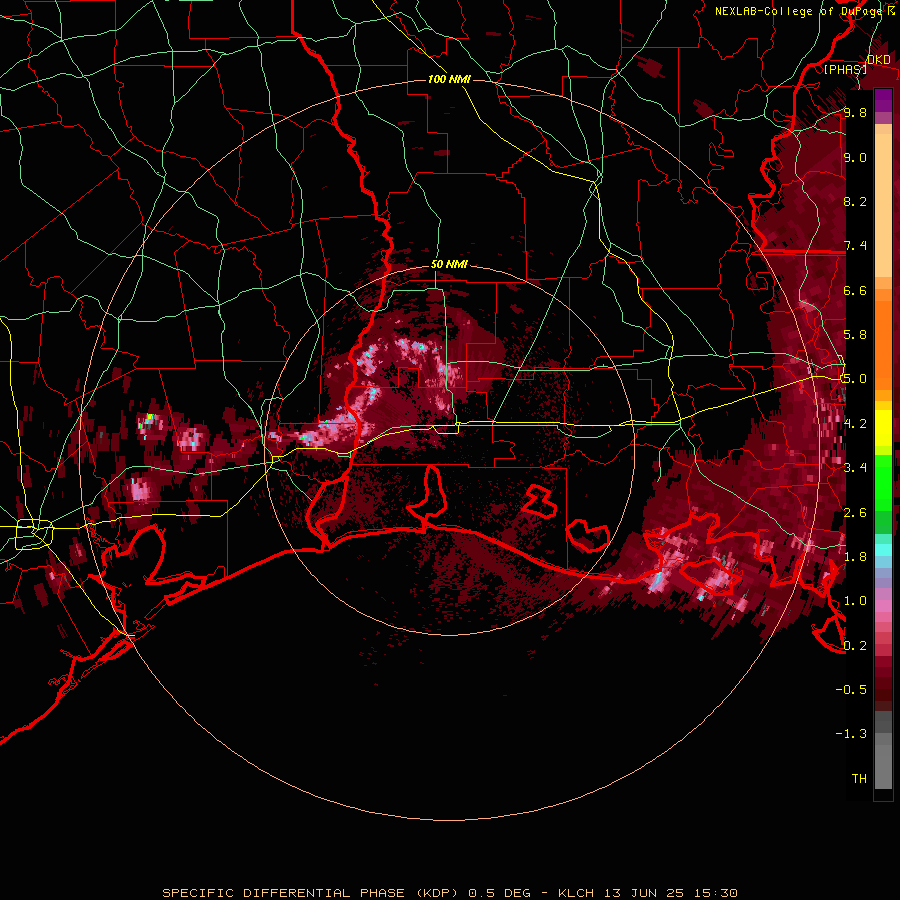Viewport: 900px width, 900px height.
Task: Click the [PHAS] units label
Action: pos(845,69)
